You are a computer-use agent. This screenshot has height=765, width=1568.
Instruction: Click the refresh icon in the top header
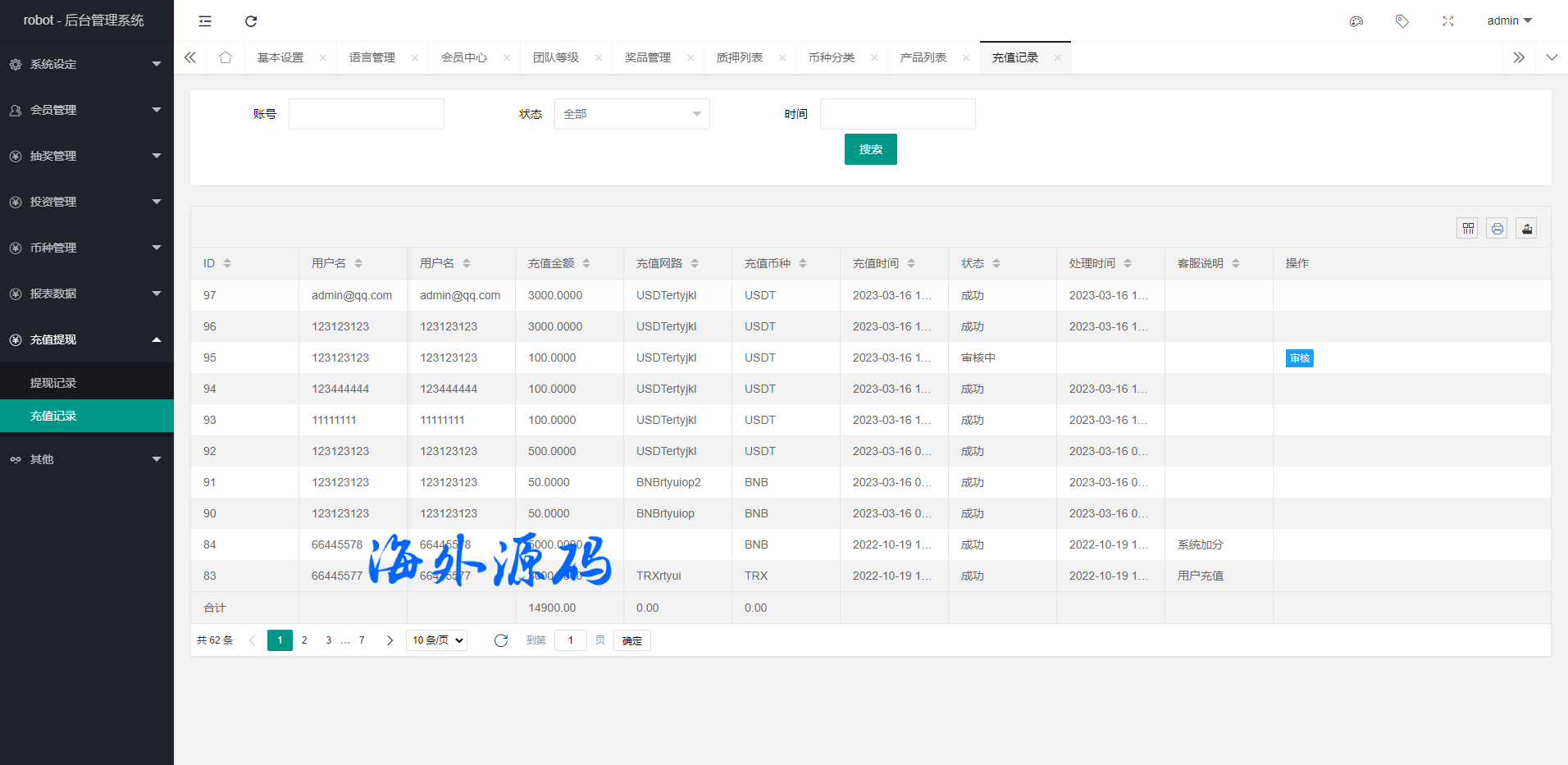click(251, 21)
